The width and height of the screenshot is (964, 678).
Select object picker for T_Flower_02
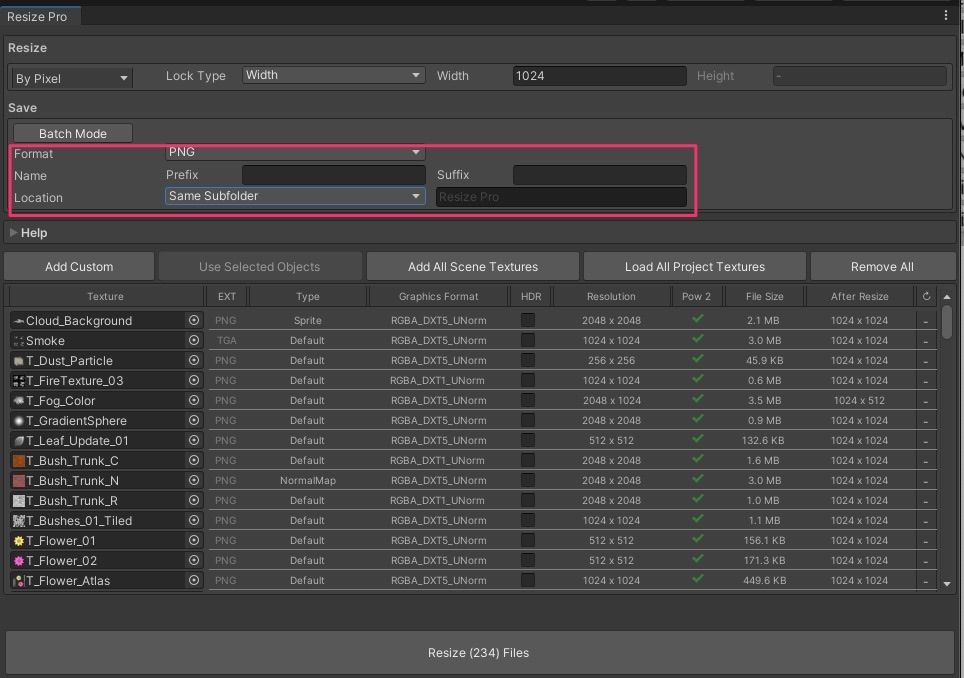click(194, 560)
